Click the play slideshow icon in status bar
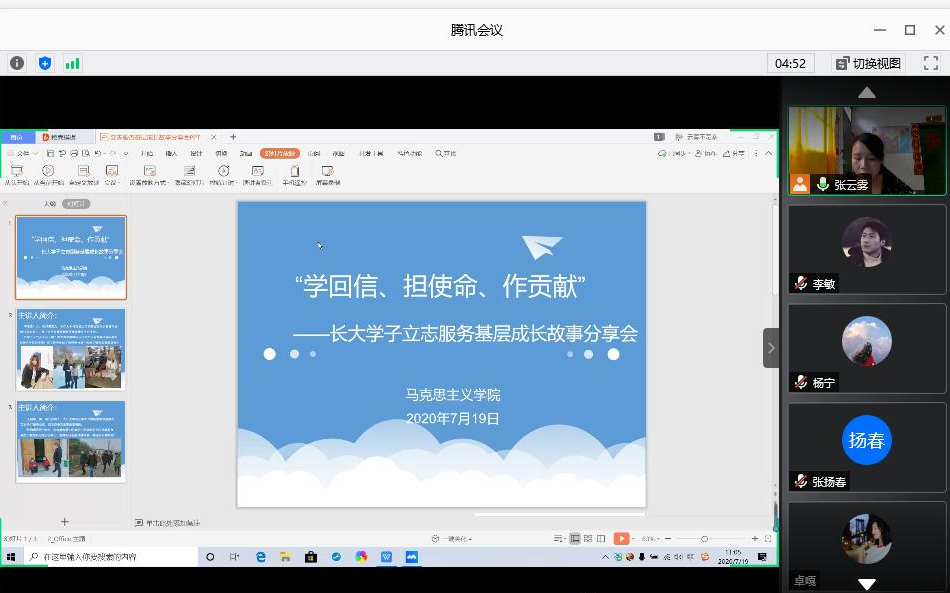 (x=622, y=537)
